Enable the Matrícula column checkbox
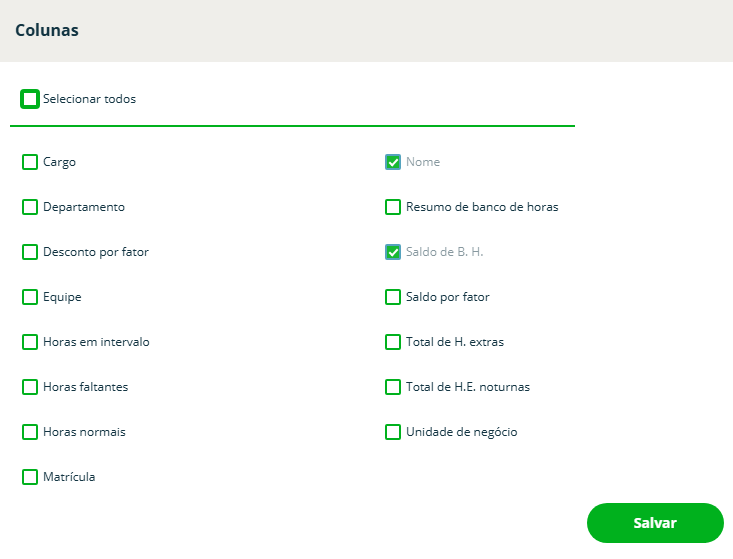733x559 pixels. point(30,477)
